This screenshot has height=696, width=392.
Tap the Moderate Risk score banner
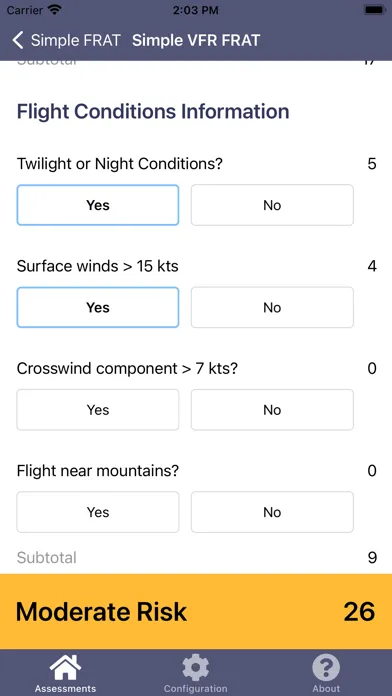196,612
